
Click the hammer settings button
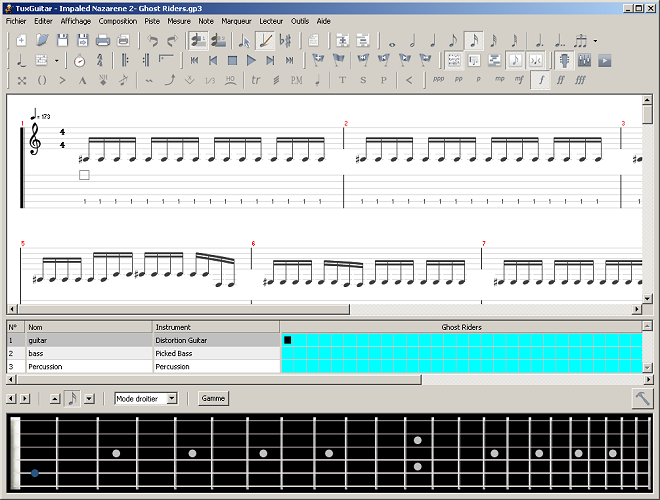[642, 398]
